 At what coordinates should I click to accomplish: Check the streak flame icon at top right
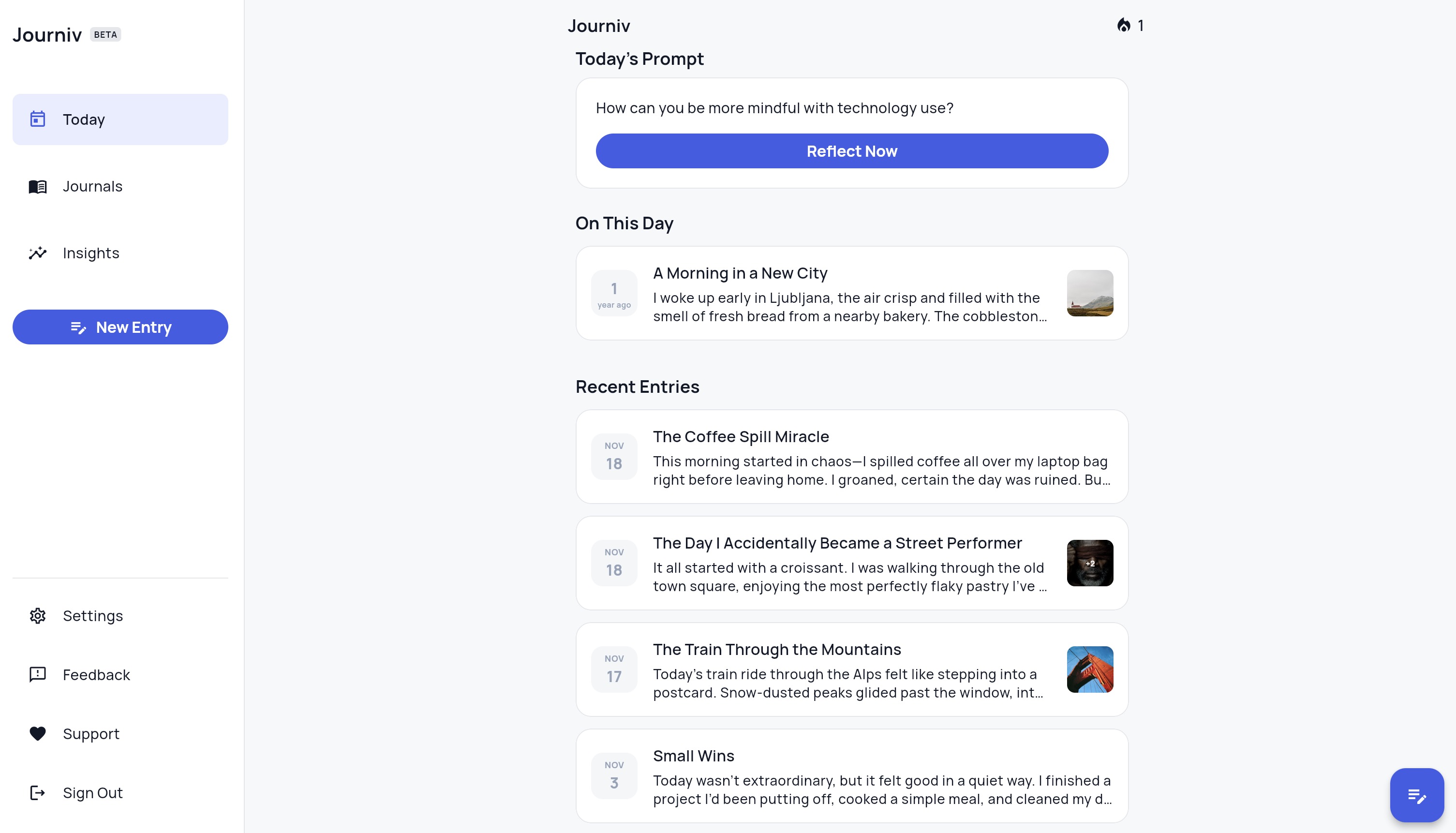pos(1125,26)
